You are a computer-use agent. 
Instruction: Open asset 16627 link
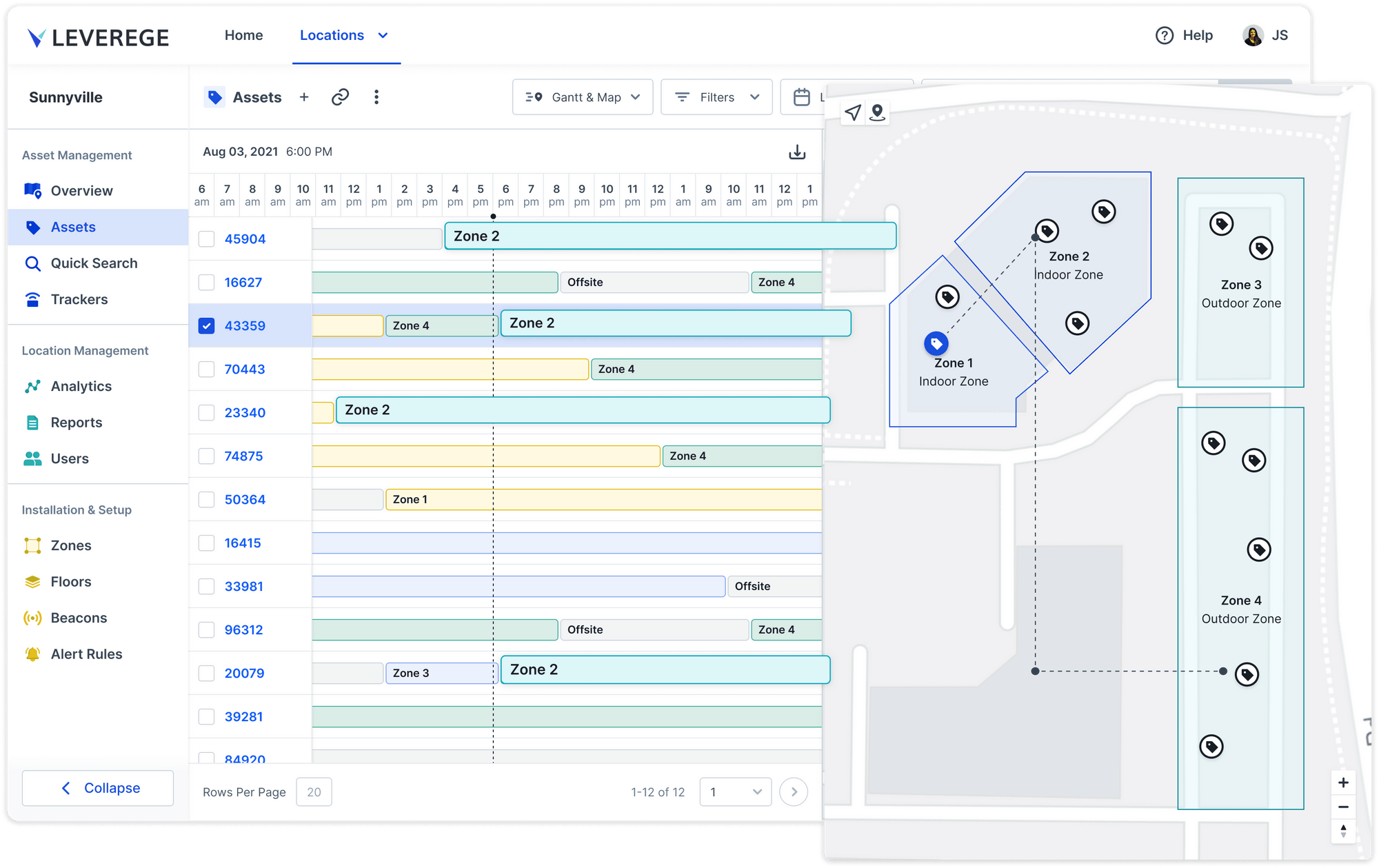[x=243, y=283]
